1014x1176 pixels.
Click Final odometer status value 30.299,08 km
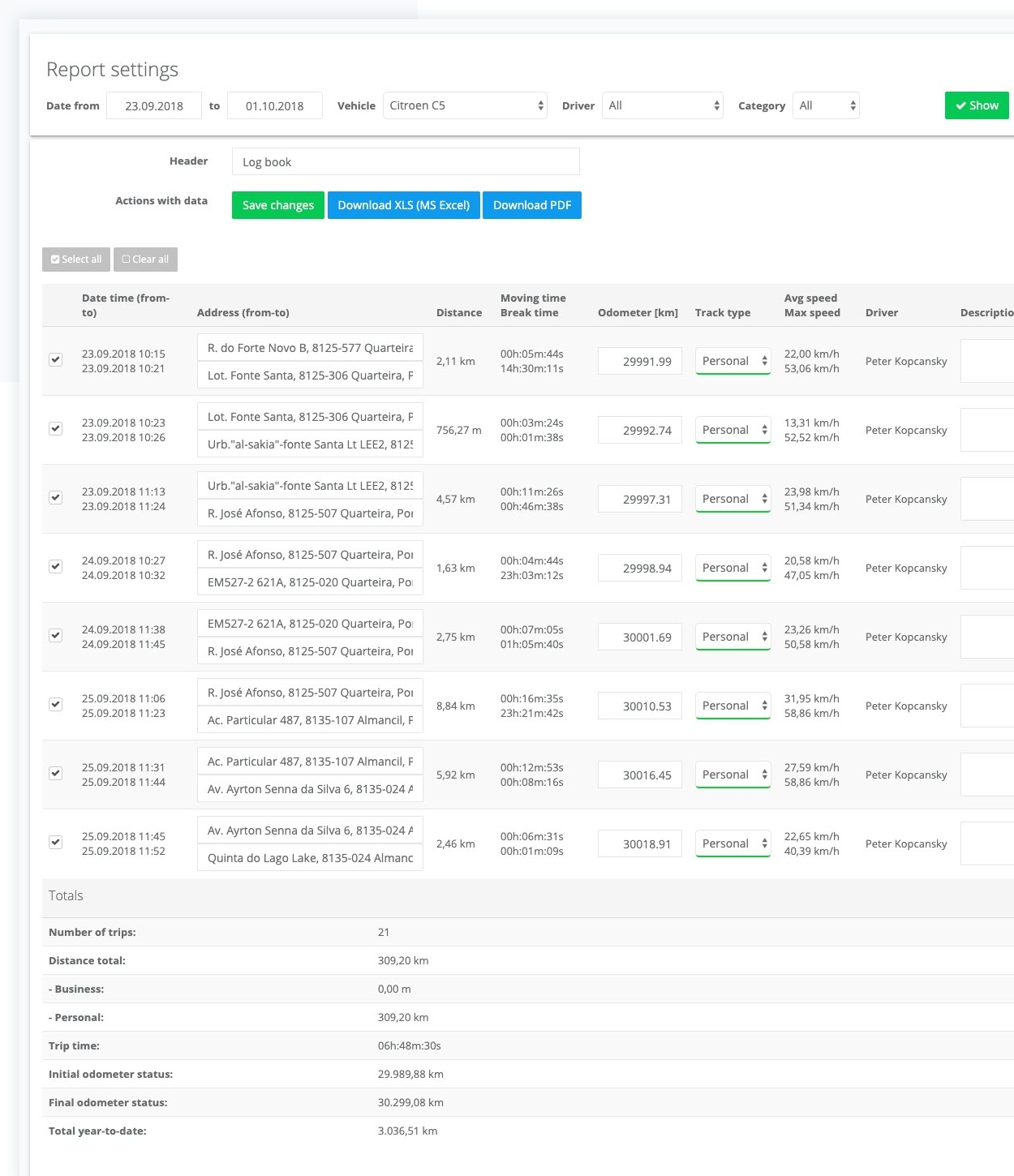(x=410, y=1102)
